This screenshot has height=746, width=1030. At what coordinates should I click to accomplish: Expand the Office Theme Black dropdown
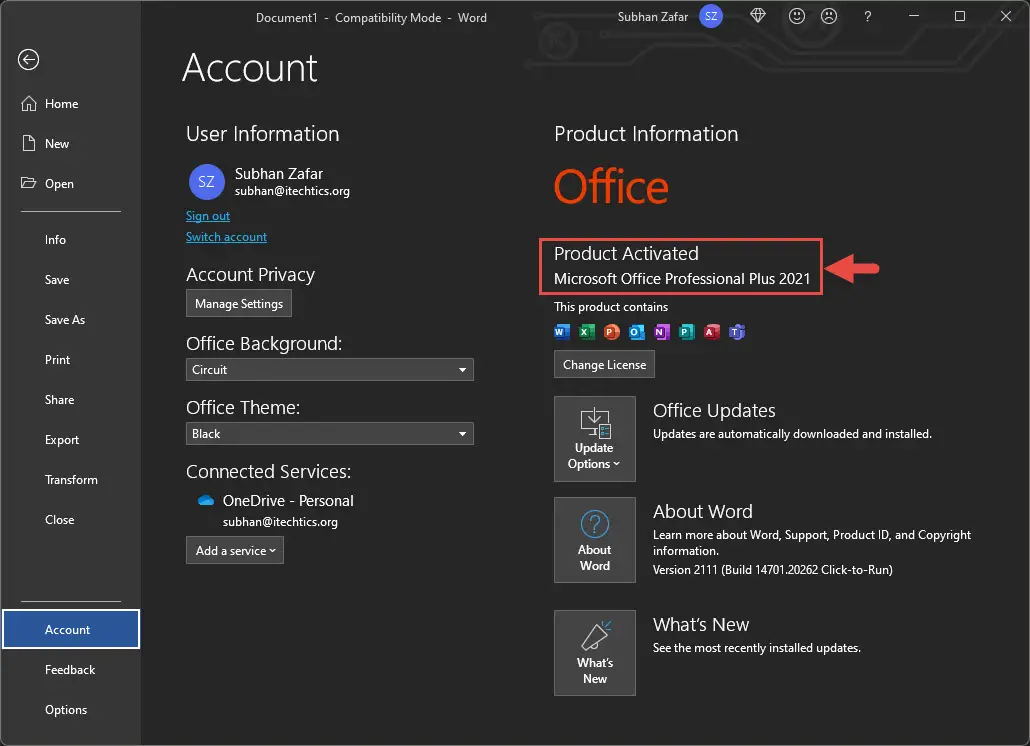click(x=330, y=433)
